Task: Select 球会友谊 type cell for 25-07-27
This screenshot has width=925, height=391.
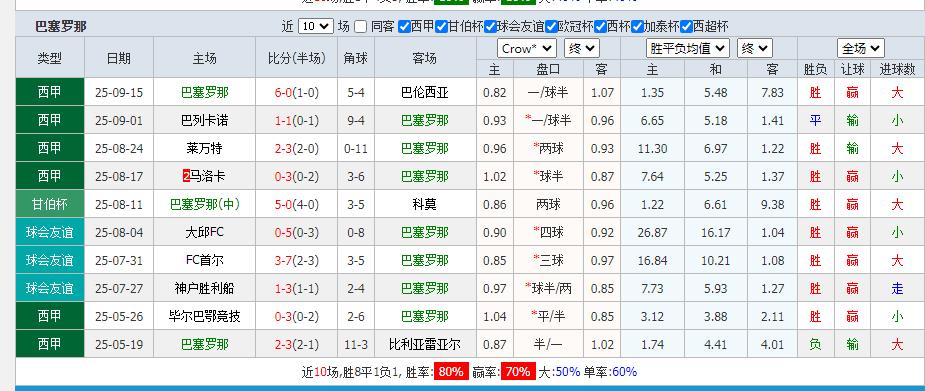Action: 50,288
